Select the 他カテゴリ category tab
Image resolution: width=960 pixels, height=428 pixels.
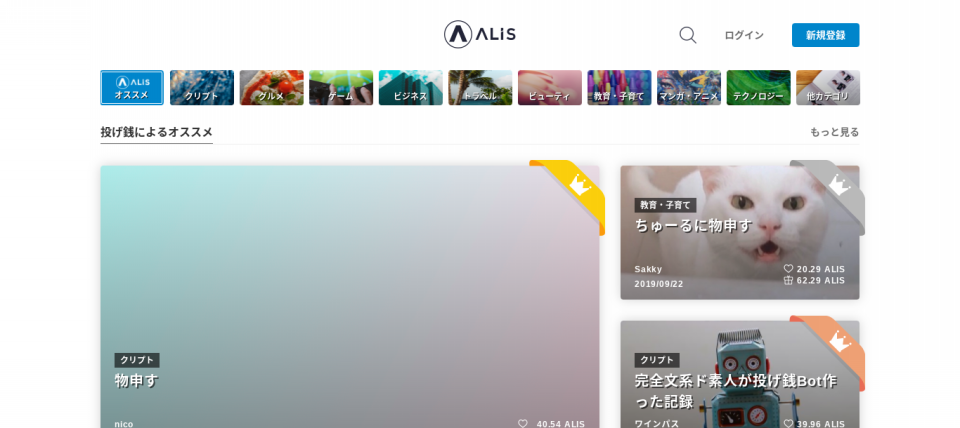(x=828, y=88)
